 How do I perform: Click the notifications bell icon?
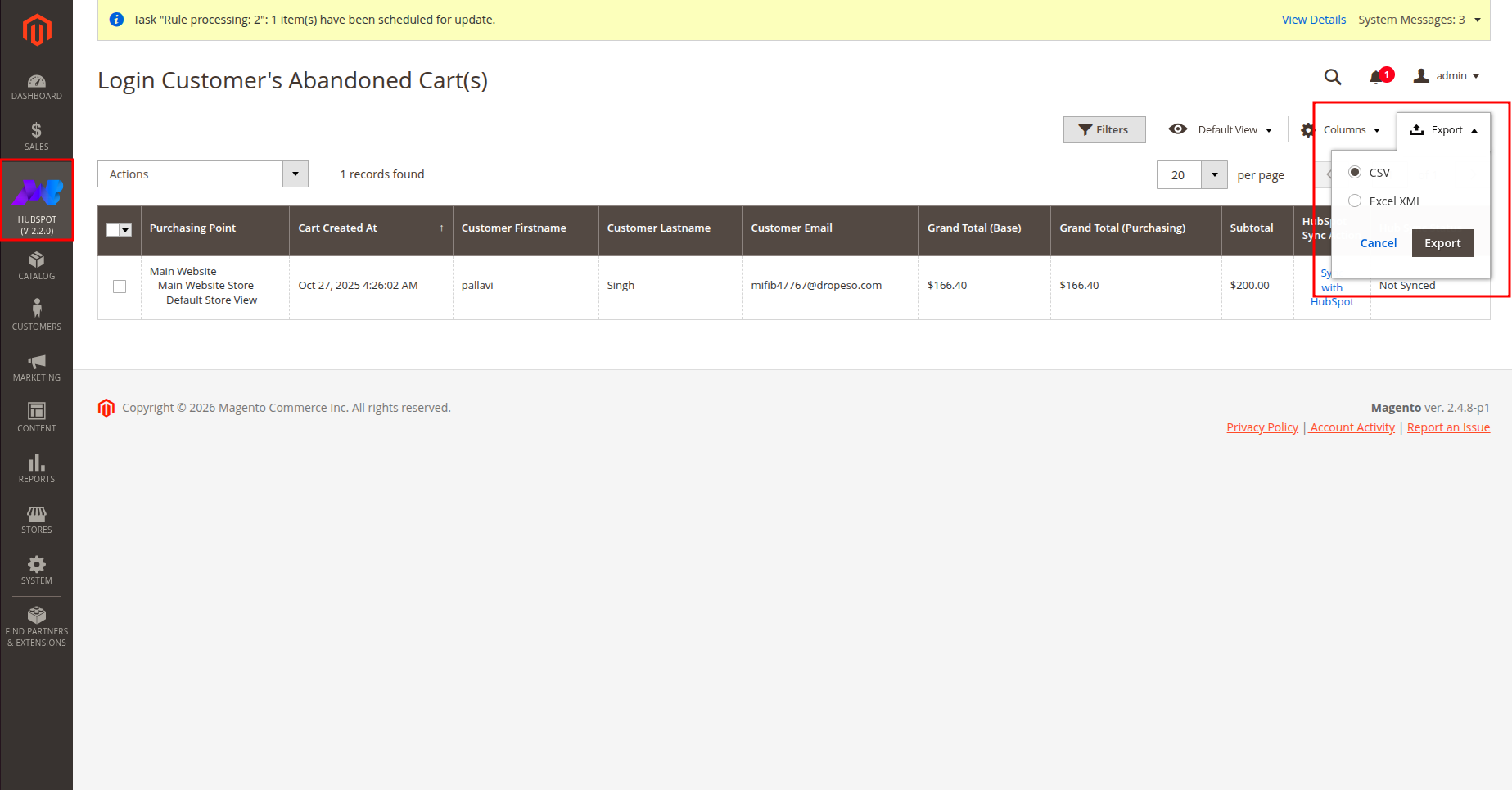(1376, 77)
